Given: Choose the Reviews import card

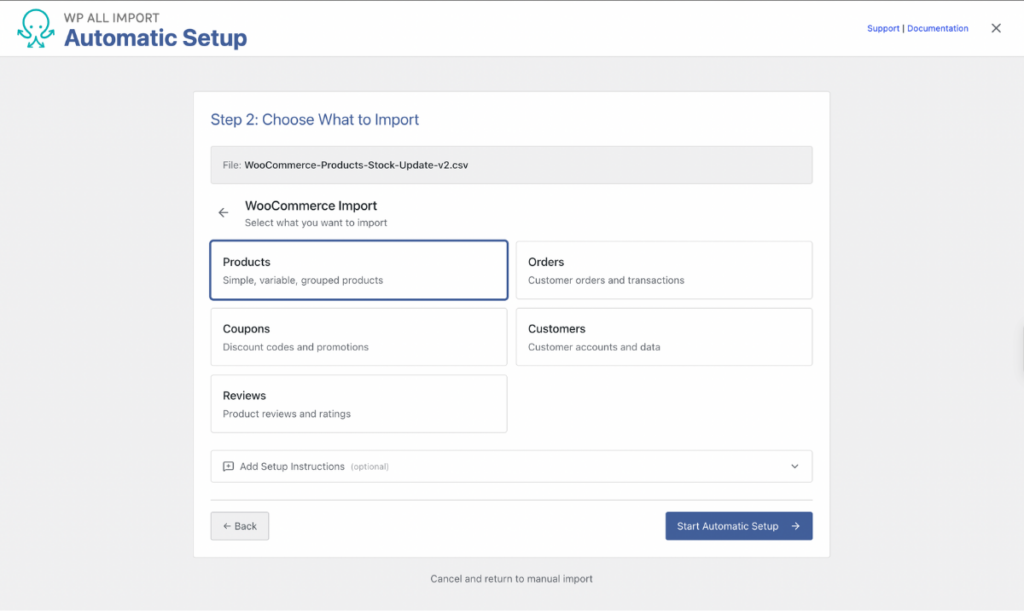Looking at the screenshot, I should [359, 404].
